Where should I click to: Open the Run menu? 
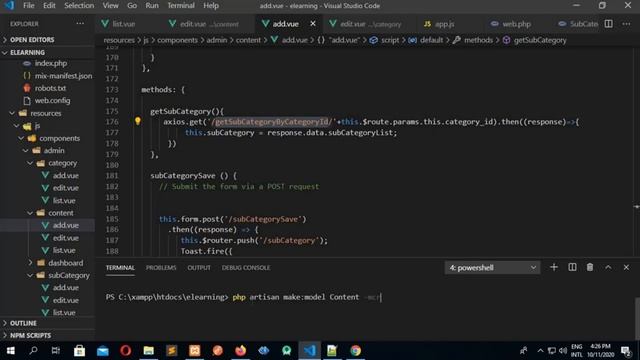point(152,6)
